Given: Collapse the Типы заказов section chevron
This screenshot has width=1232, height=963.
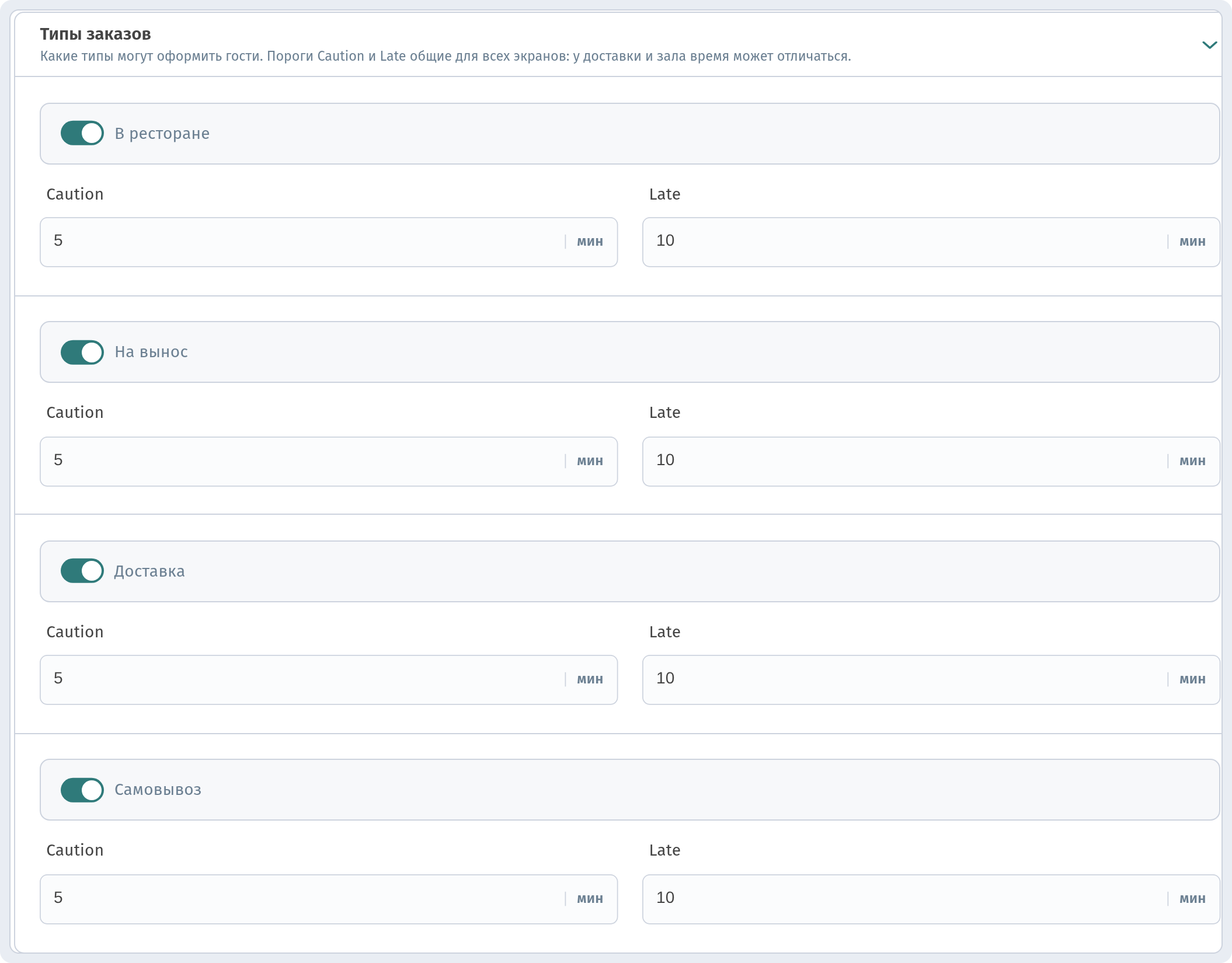Looking at the screenshot, I should pos(1209,45).
